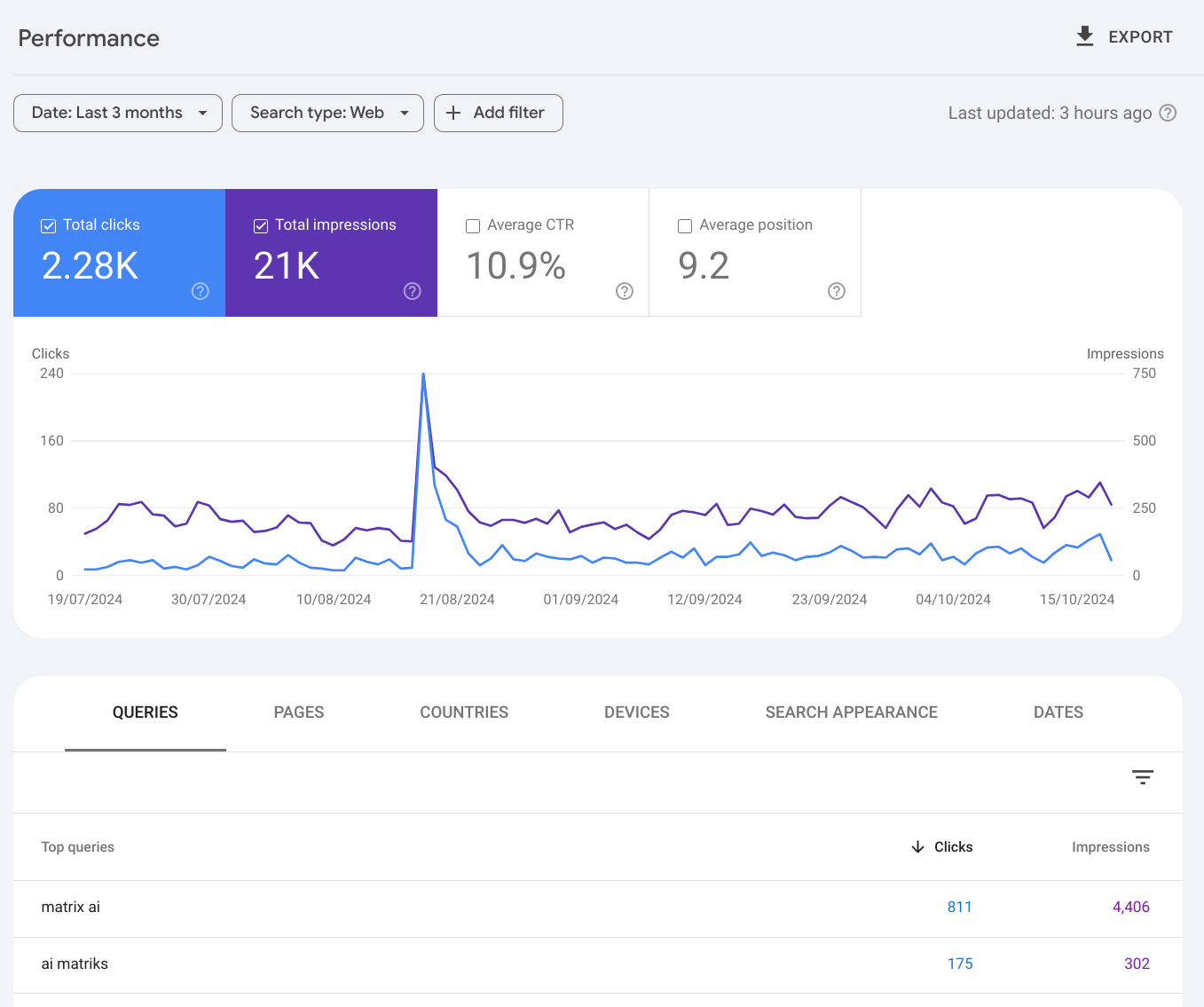Switch to the Pages tab
Screen dimensions: 1204x1007
(x=299, y=712)
